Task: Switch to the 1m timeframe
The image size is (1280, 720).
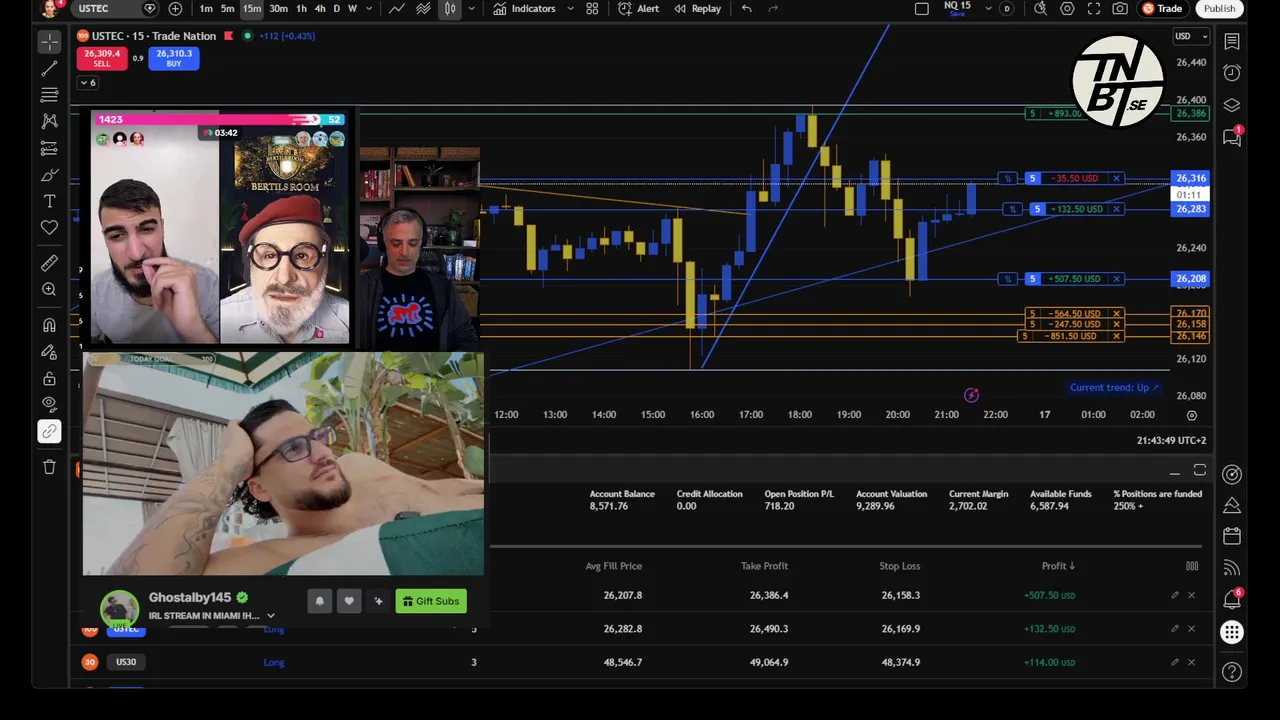Action: pos(206,9)
